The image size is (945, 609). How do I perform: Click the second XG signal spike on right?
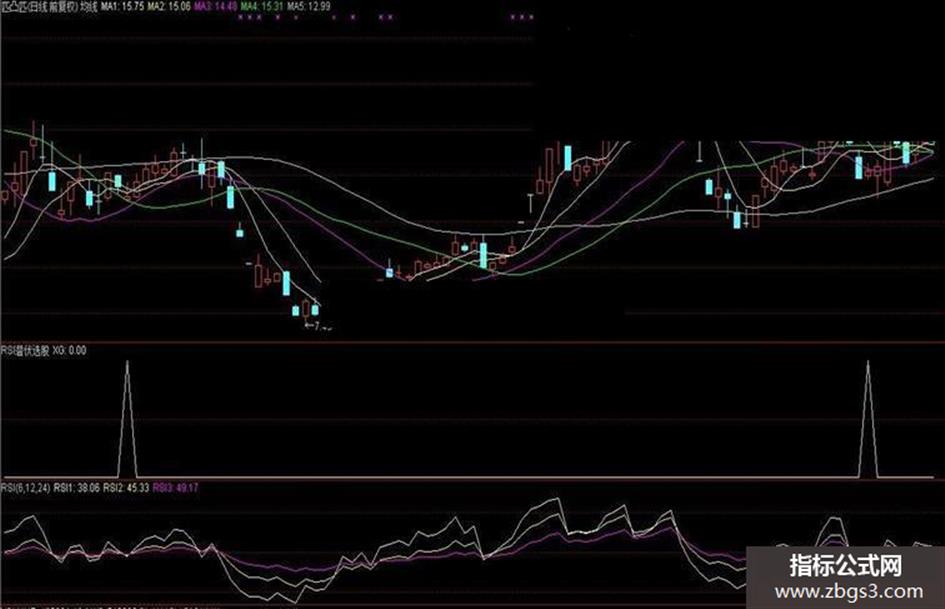[868, 418]
